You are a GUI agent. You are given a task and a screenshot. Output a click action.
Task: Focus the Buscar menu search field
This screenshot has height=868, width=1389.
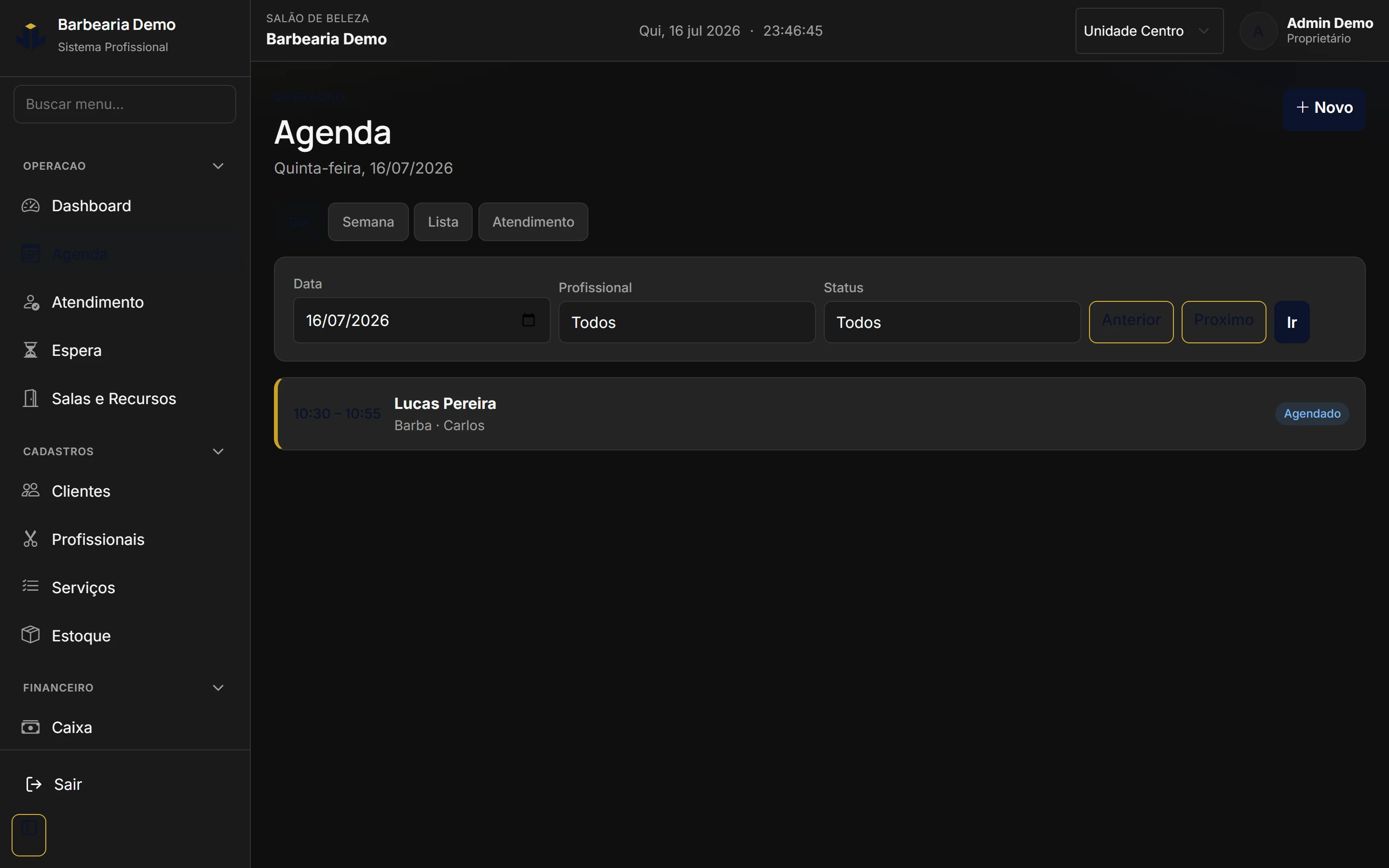[124, 104]
